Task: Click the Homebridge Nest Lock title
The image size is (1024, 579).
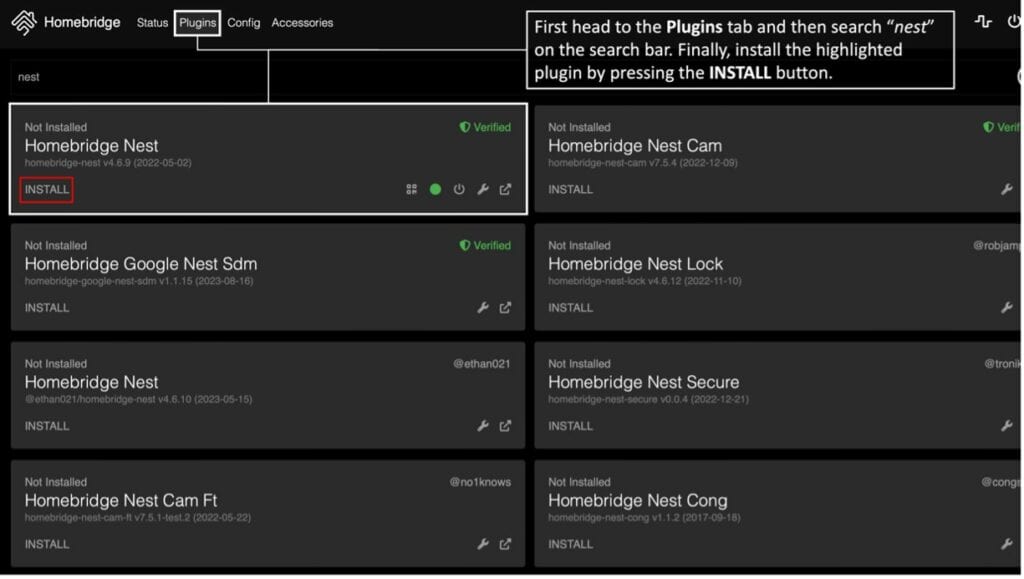Action: tap(636, 264)
